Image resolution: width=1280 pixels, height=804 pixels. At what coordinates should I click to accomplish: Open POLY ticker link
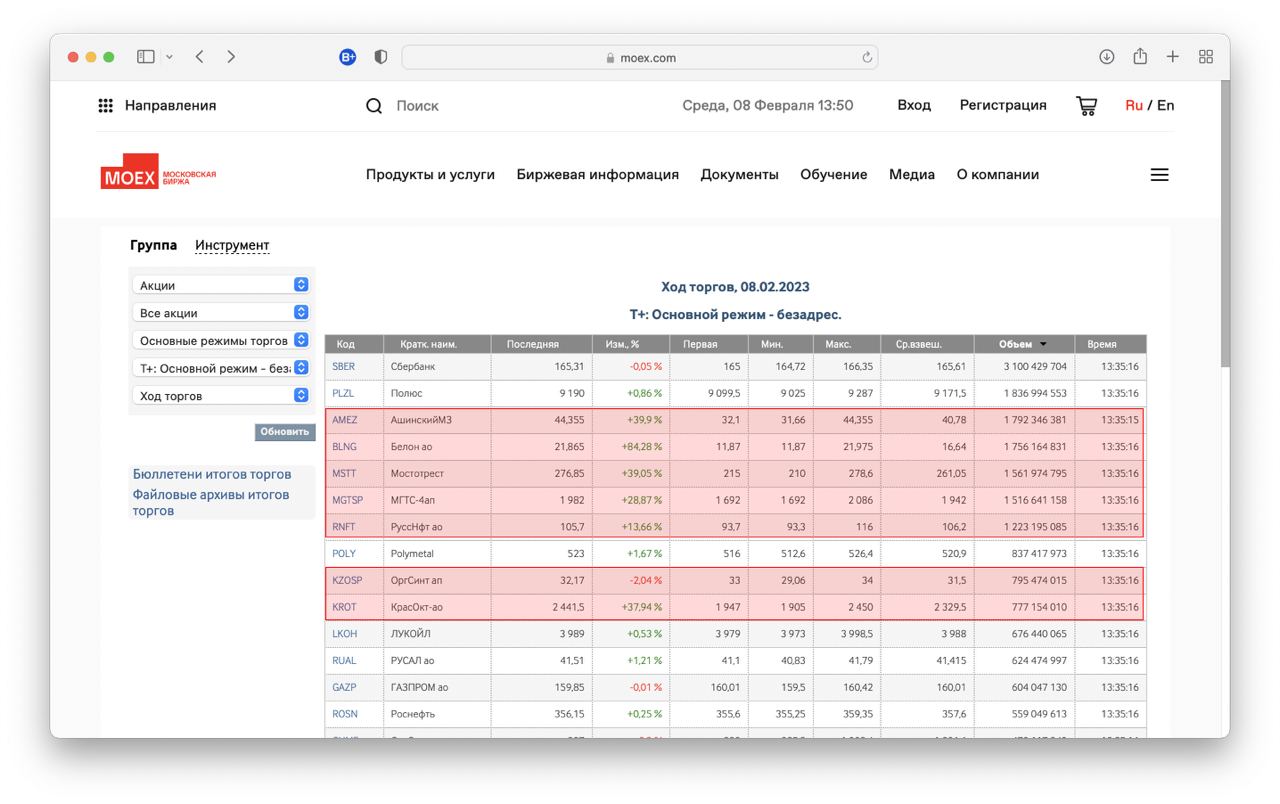pos(344,553)
